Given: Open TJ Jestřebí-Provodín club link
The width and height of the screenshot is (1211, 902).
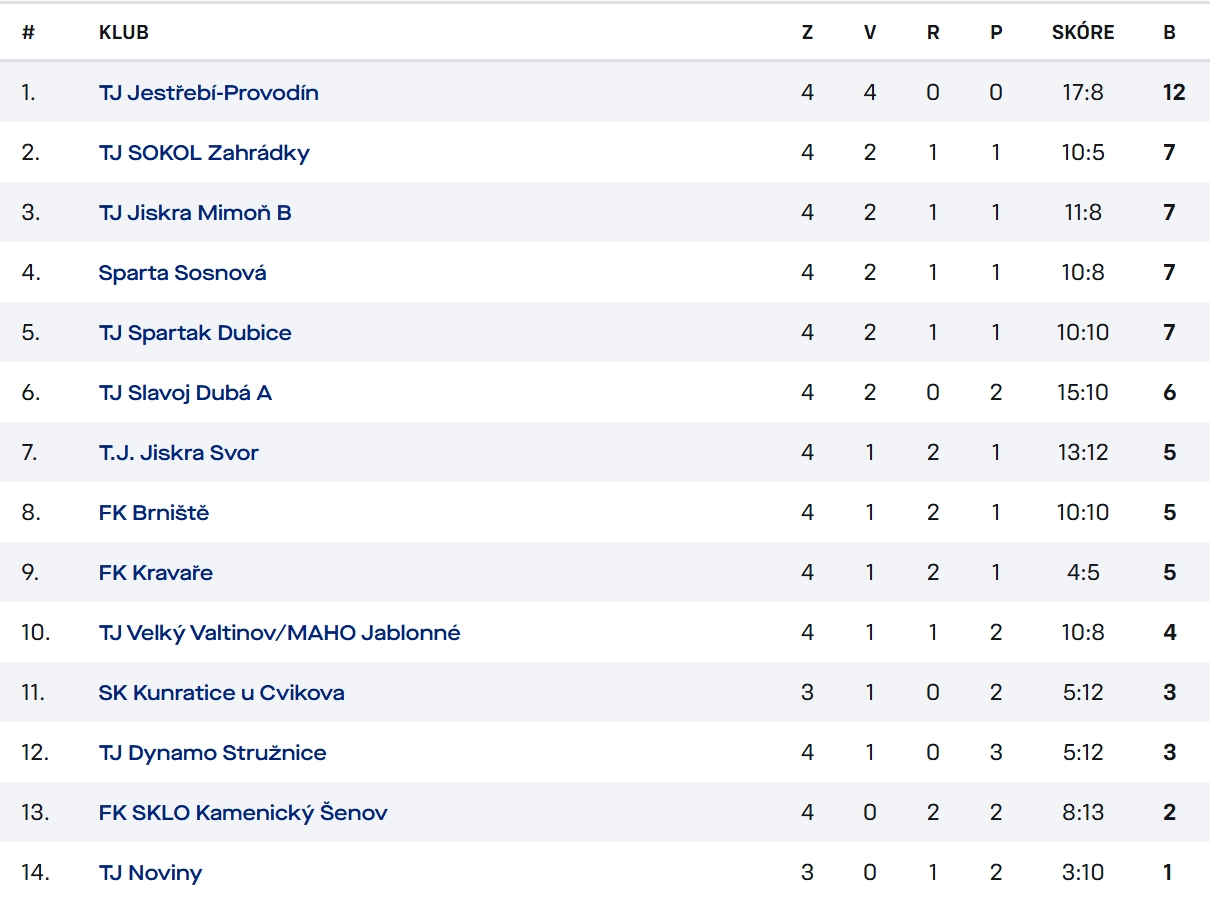Looking at the screenshot, I should coord(209,93).
